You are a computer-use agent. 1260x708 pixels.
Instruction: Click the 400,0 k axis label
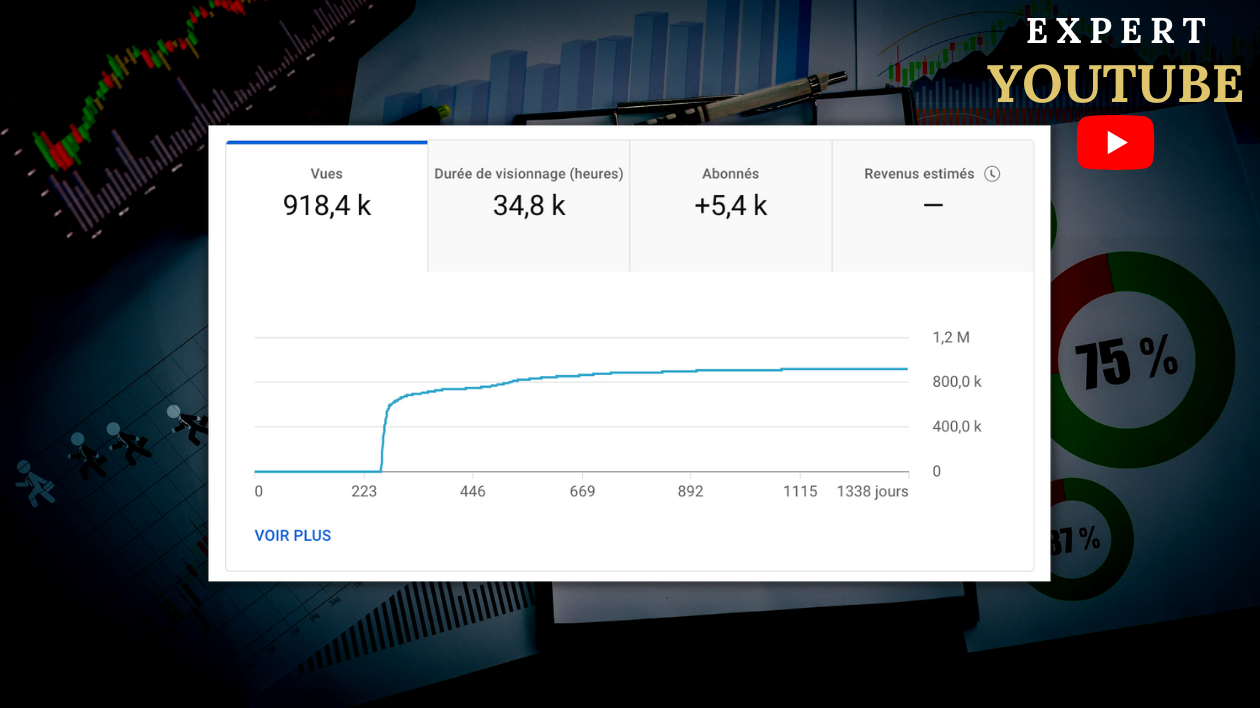click(957, 427)
